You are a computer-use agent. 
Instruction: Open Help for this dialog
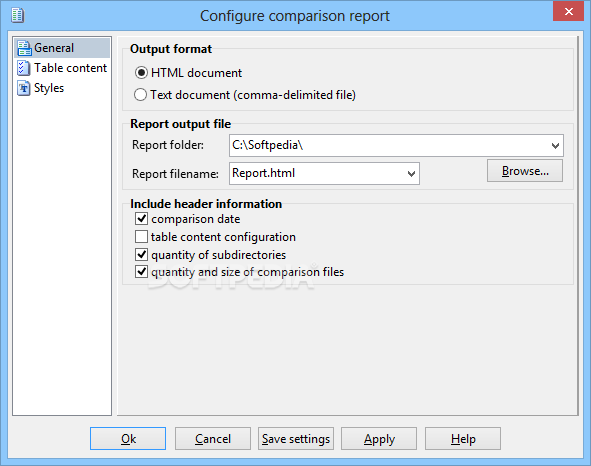point(463,438)
